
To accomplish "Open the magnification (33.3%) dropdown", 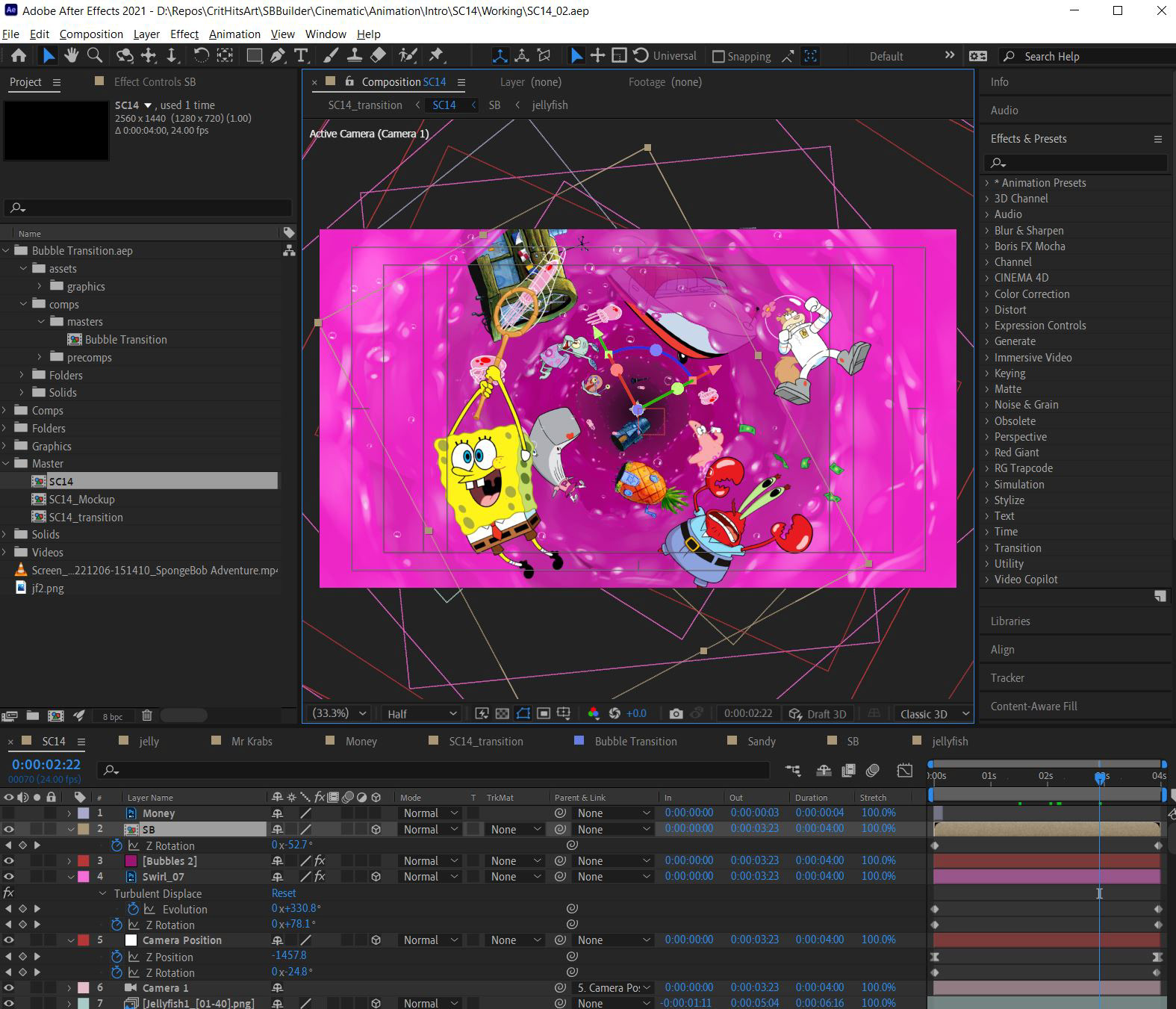I will click(339, 714).
